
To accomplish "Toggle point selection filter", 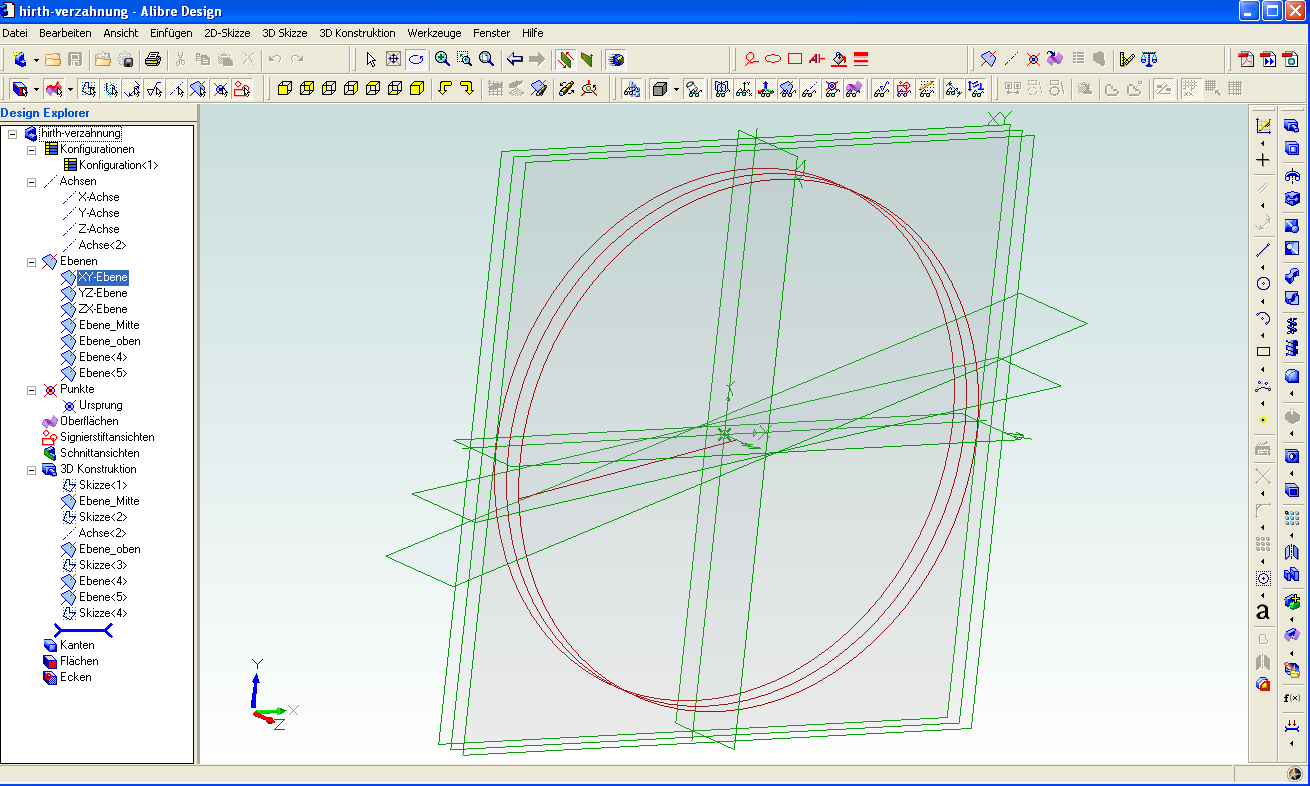I will [220, 89].
